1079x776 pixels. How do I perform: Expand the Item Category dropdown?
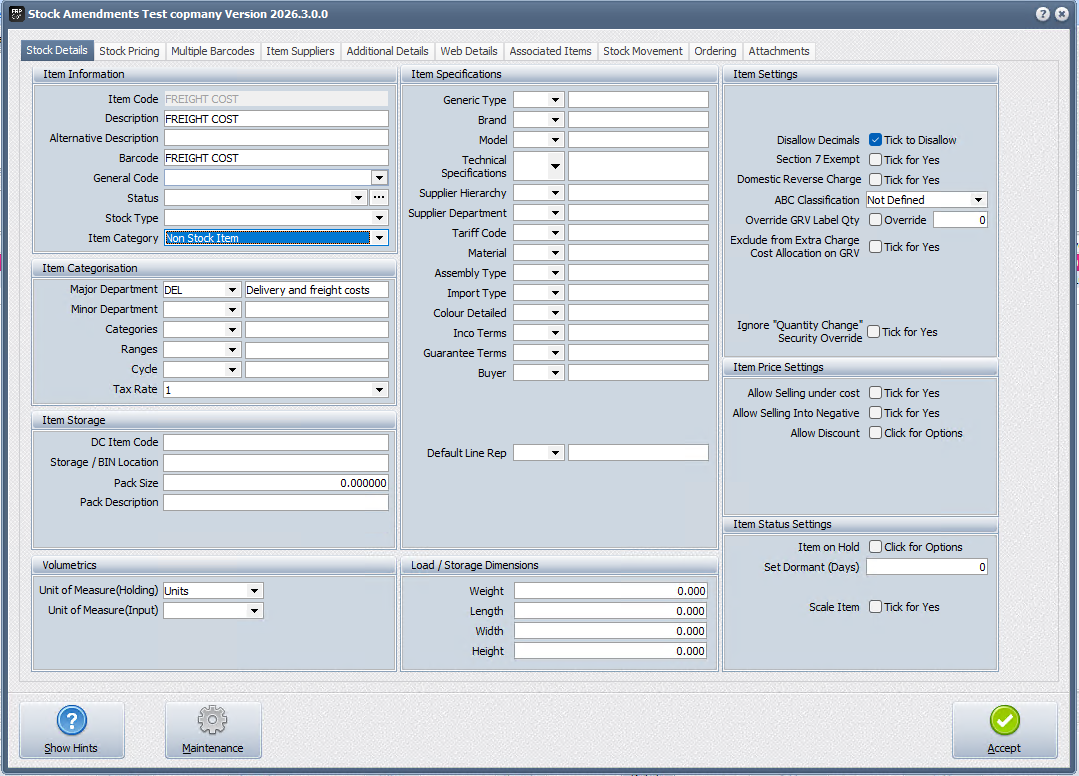pyautogui.click(x=378, y=238)
